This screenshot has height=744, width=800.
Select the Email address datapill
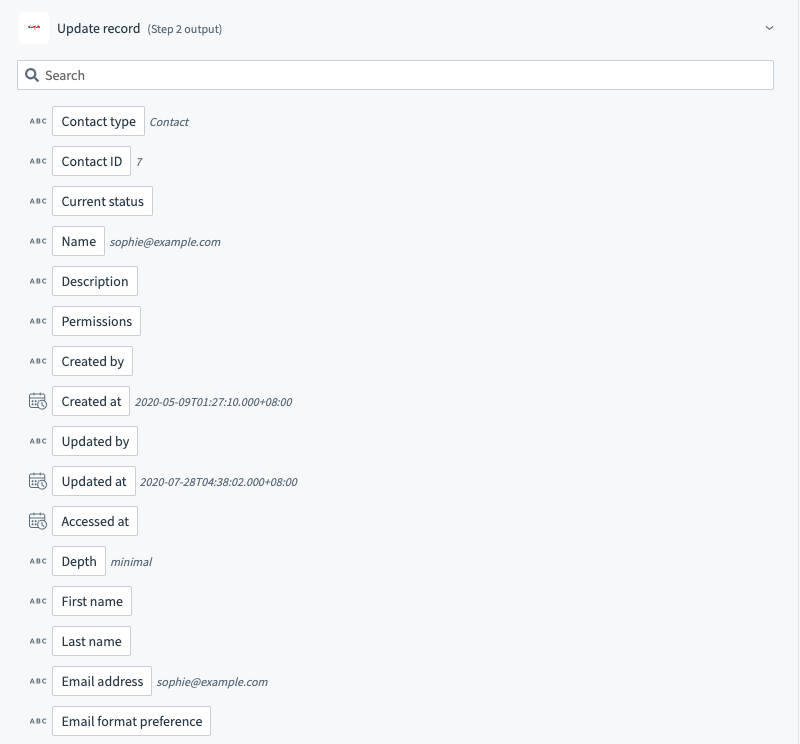[x=102, y=681]
